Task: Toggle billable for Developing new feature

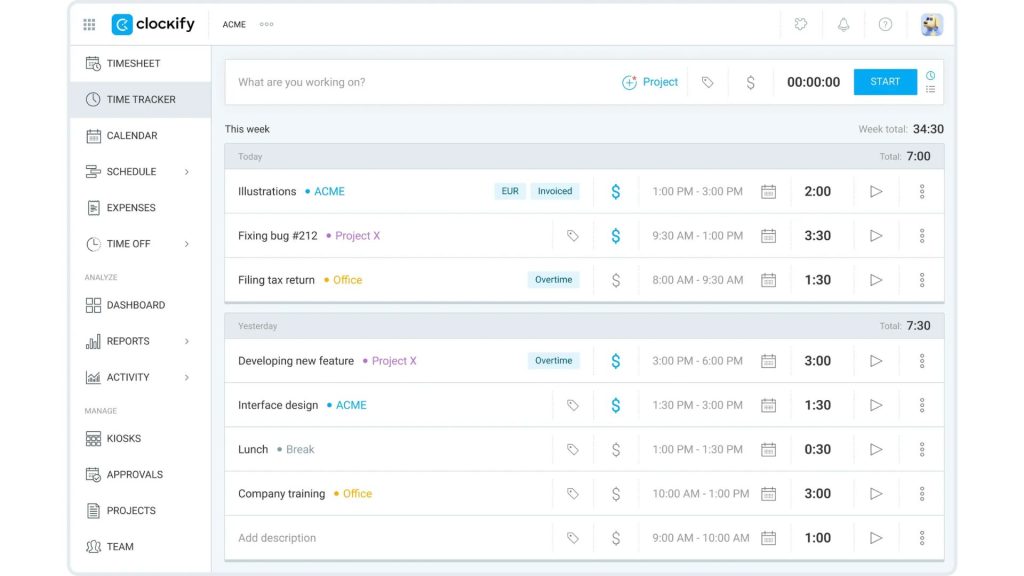Action: [x=615, y=361]
